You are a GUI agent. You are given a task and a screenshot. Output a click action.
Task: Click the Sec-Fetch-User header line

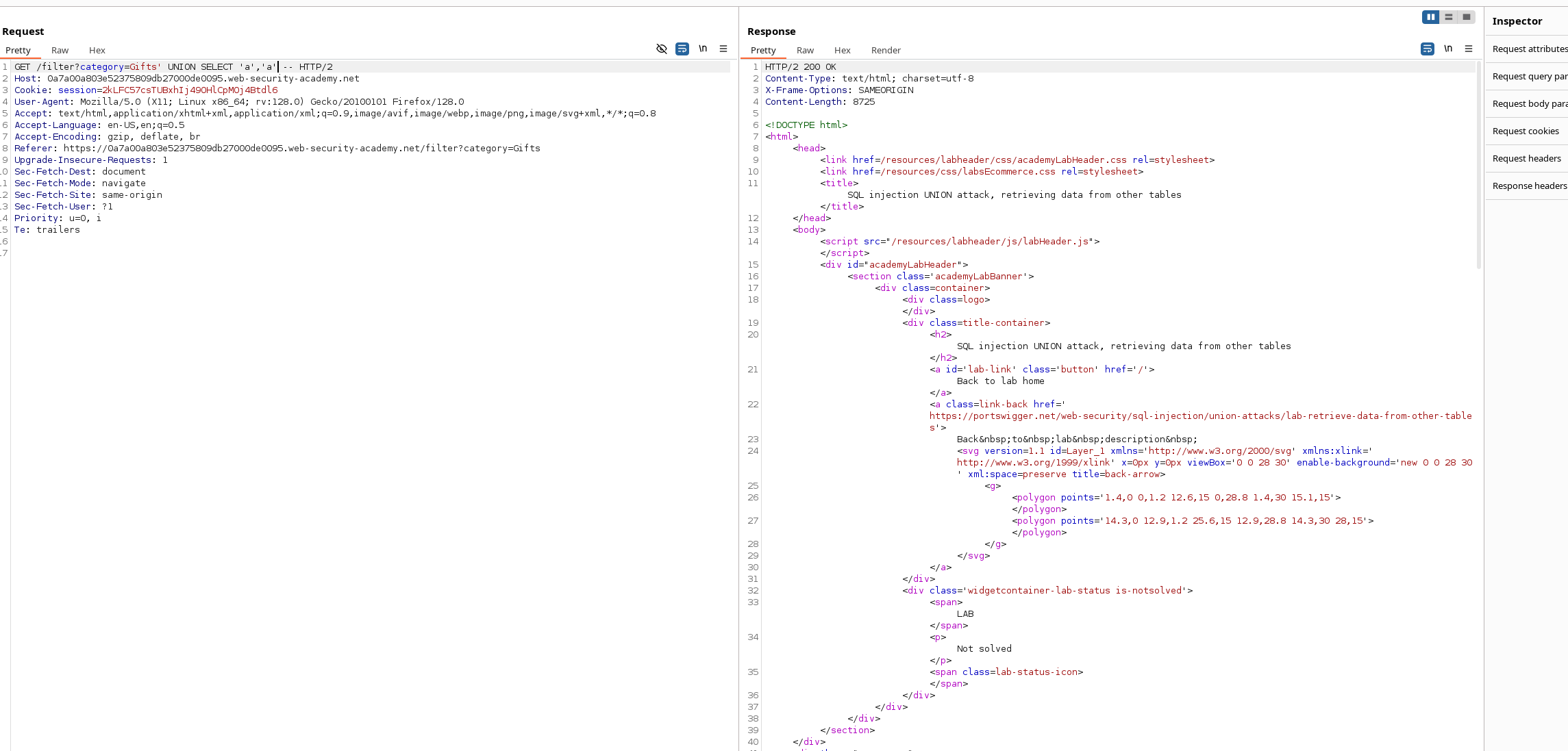click(64, 206)
